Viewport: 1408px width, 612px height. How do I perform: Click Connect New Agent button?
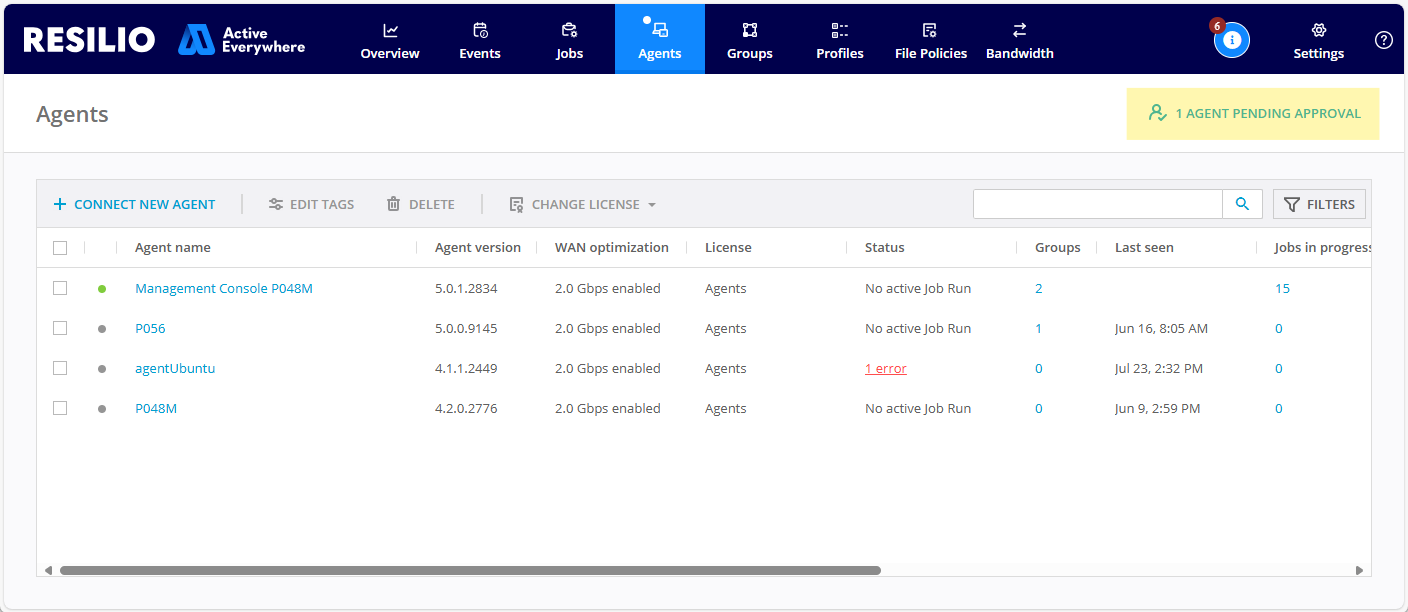pyautogui.click(x=134, y=204)
